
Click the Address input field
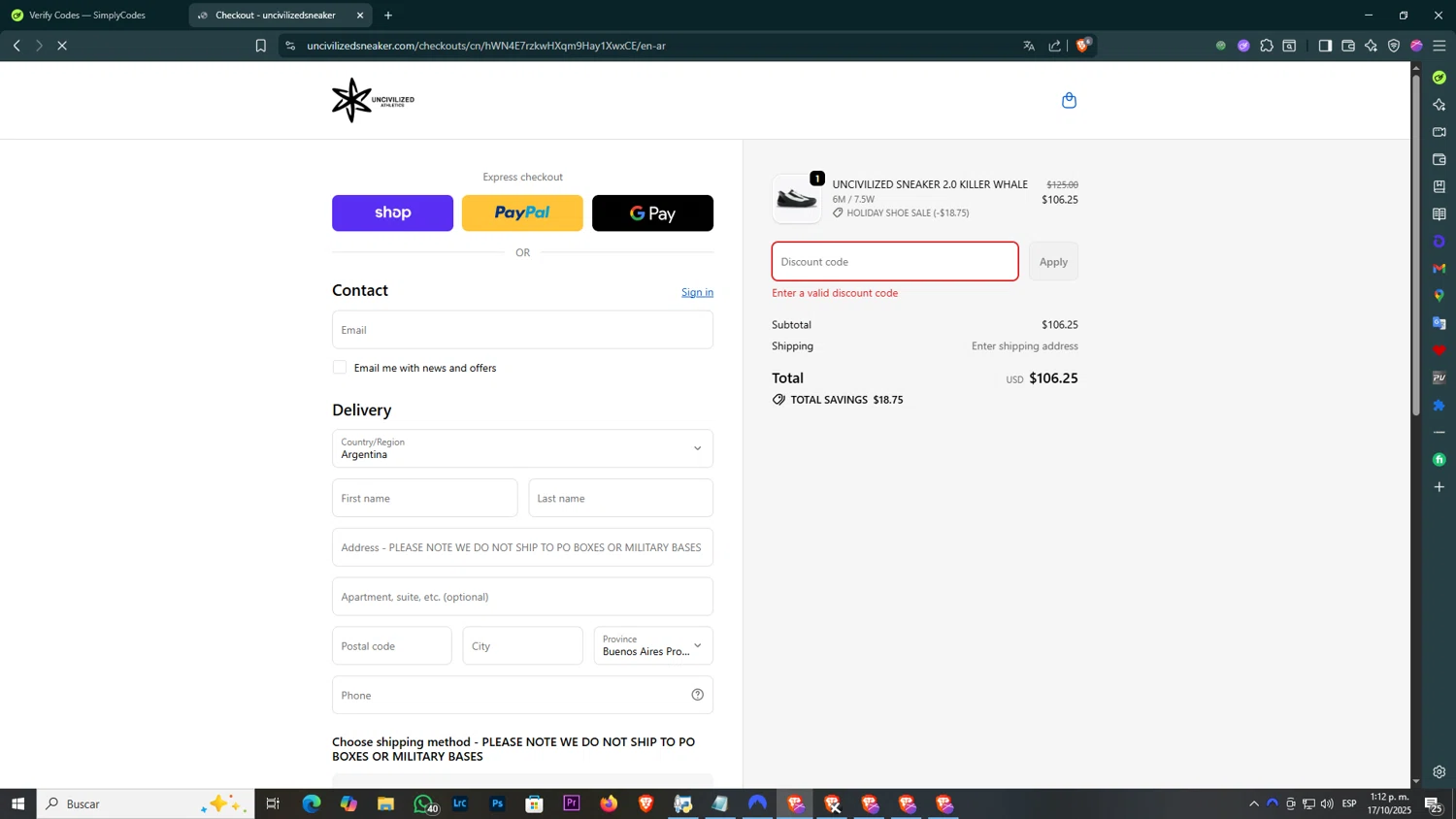tap(522, 547)
